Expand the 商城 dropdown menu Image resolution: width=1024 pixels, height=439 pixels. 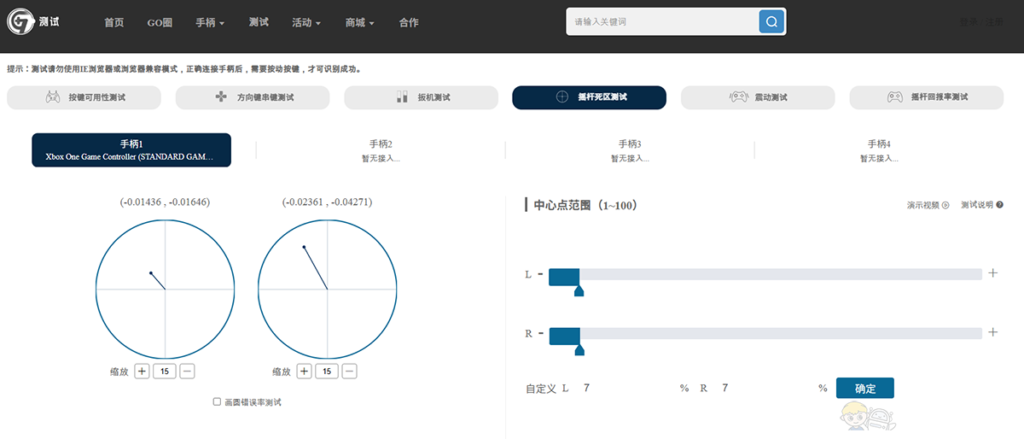(x=359, y=22)
